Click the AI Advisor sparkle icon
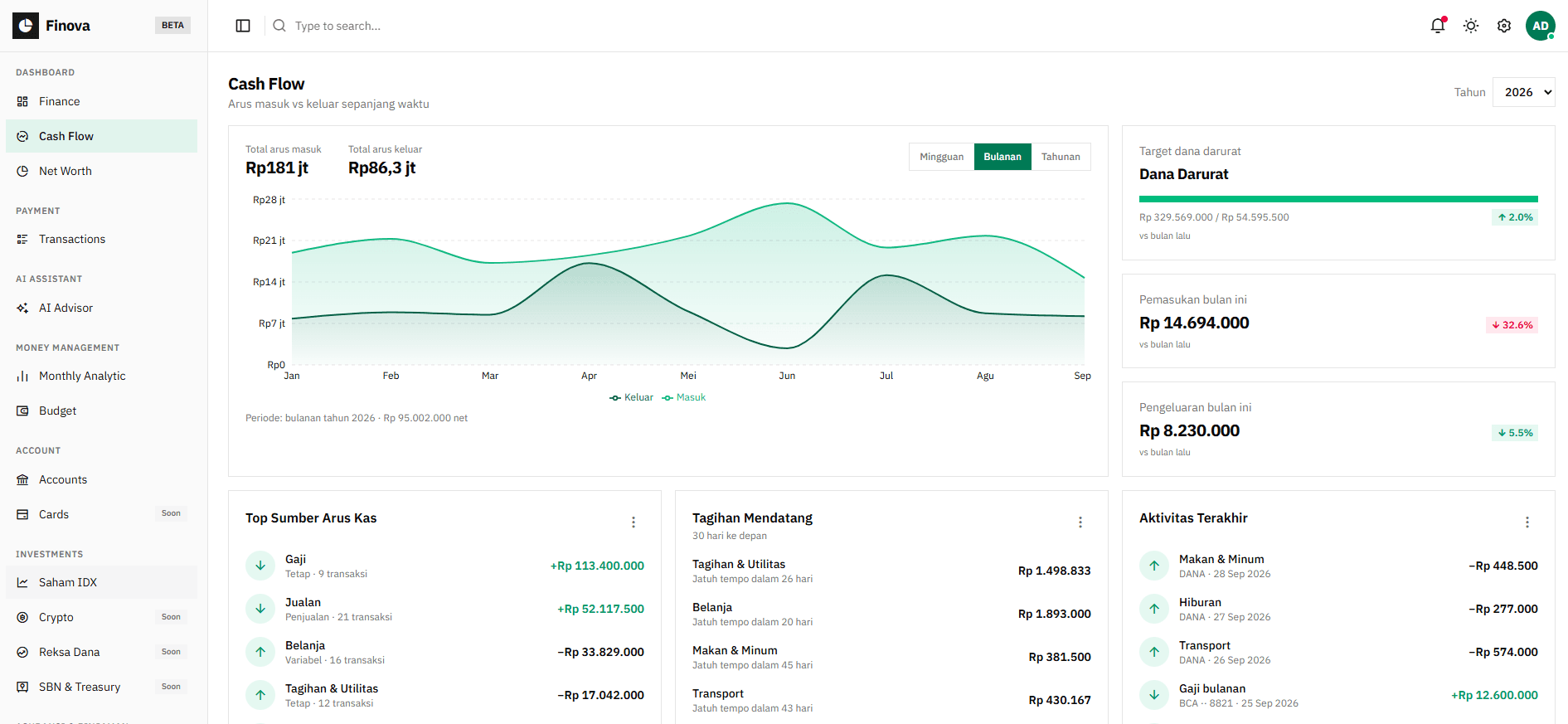Viewport: 1568px width, 724px height. click(x=22, y=308)
